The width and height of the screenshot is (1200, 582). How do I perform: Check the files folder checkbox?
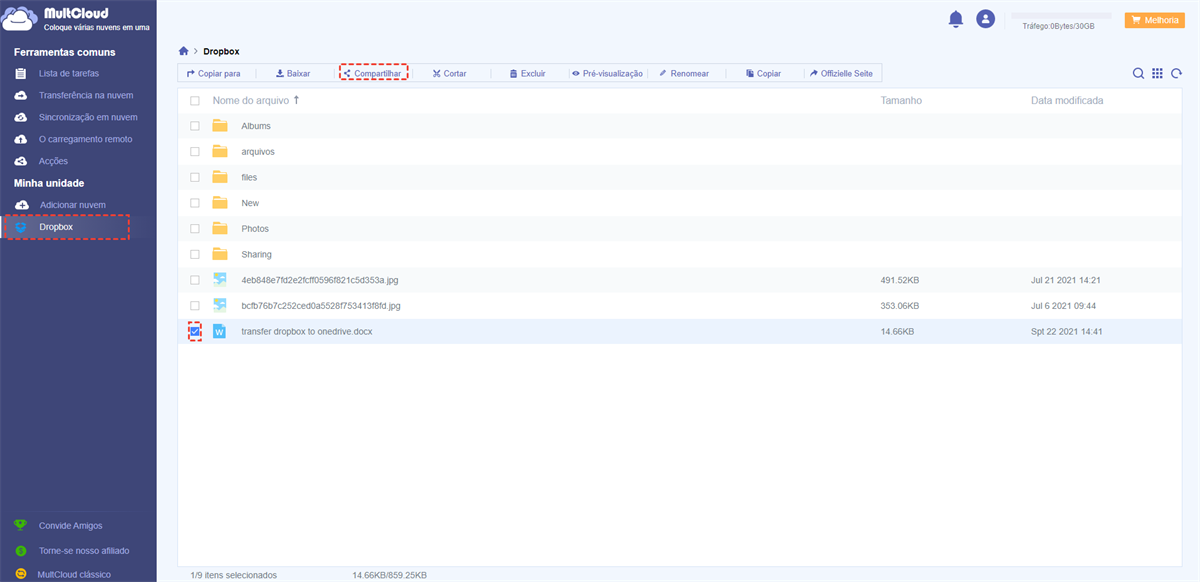(x=195, y=177)
